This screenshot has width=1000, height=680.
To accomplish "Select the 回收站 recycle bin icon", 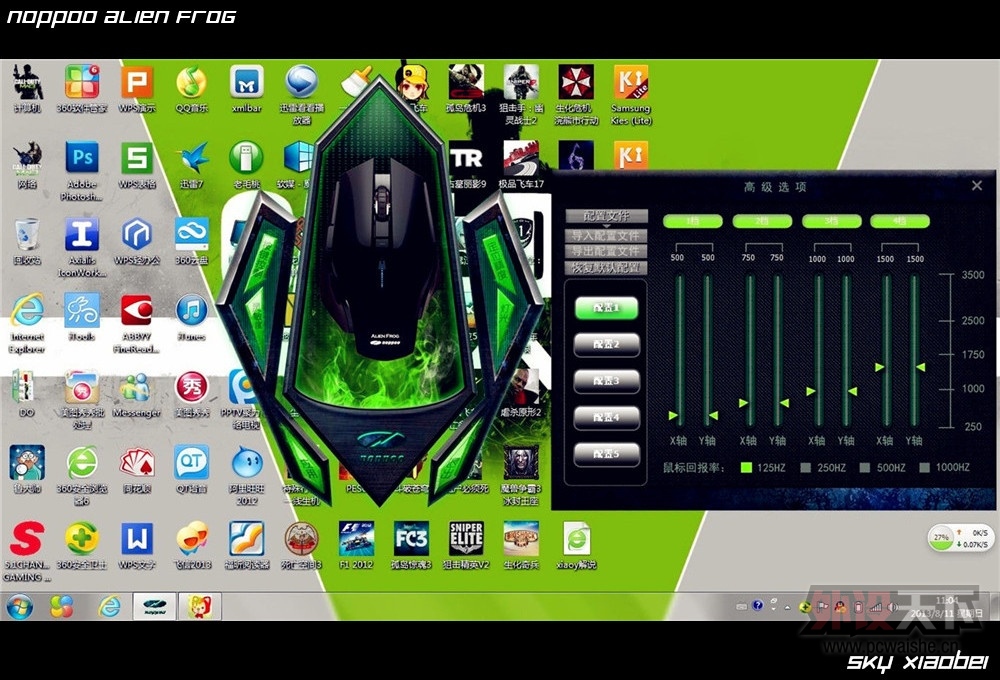I will click(x=27, y=241).
